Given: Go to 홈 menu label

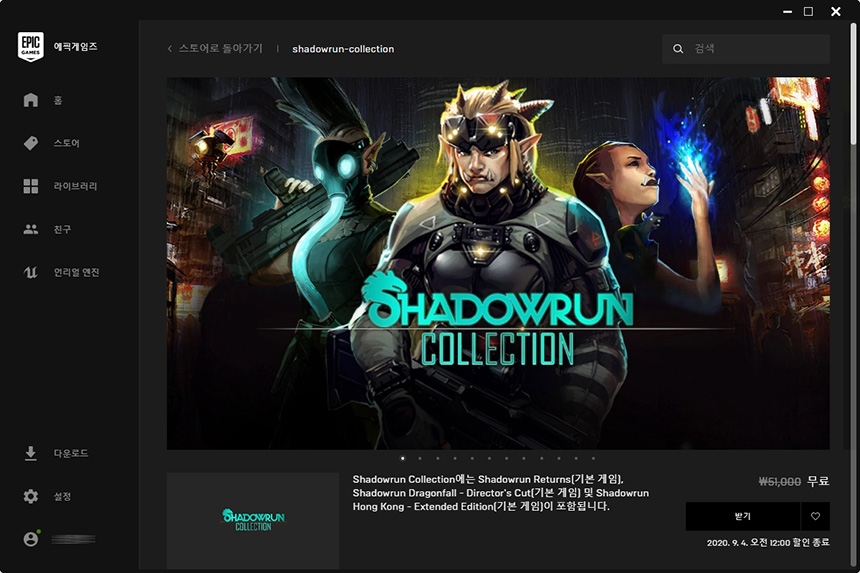Looking at the screenshot, I should (58, 100).
